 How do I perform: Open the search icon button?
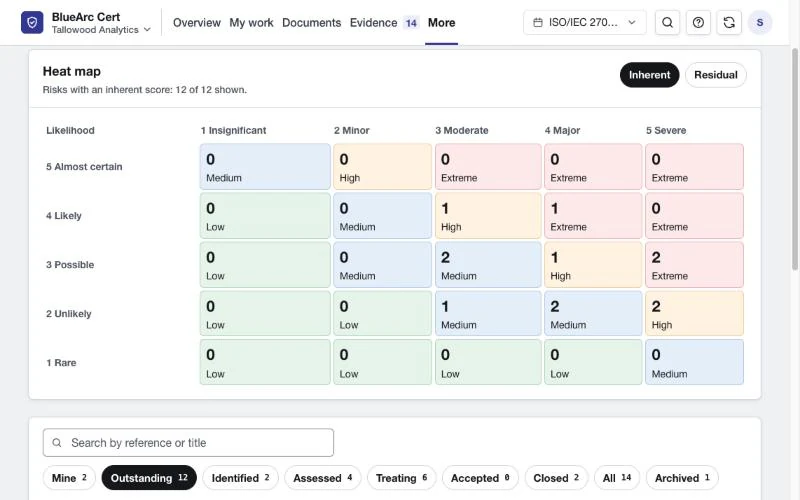click(x=667, y=22)
